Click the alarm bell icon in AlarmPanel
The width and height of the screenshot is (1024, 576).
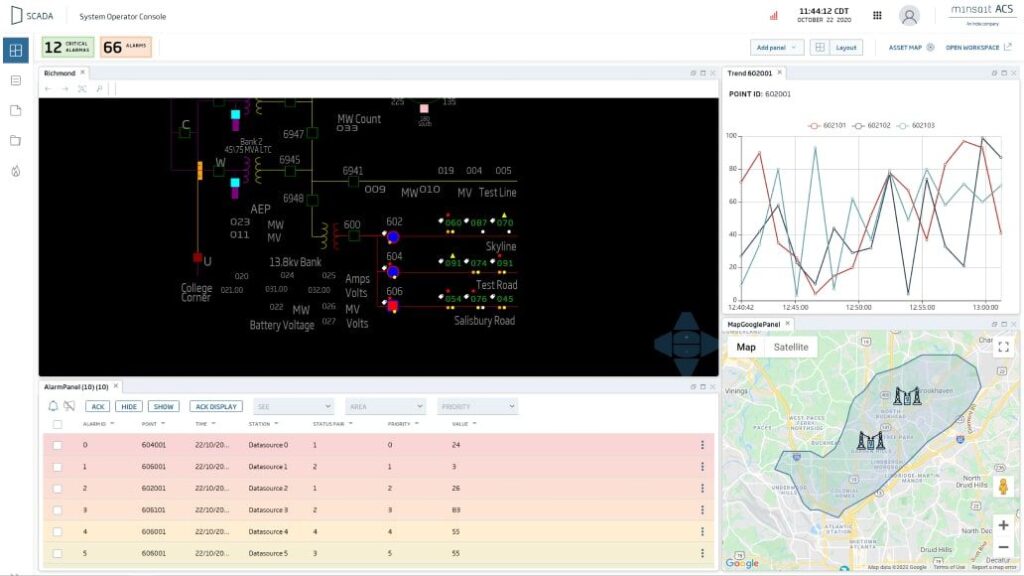click(54, 406)
